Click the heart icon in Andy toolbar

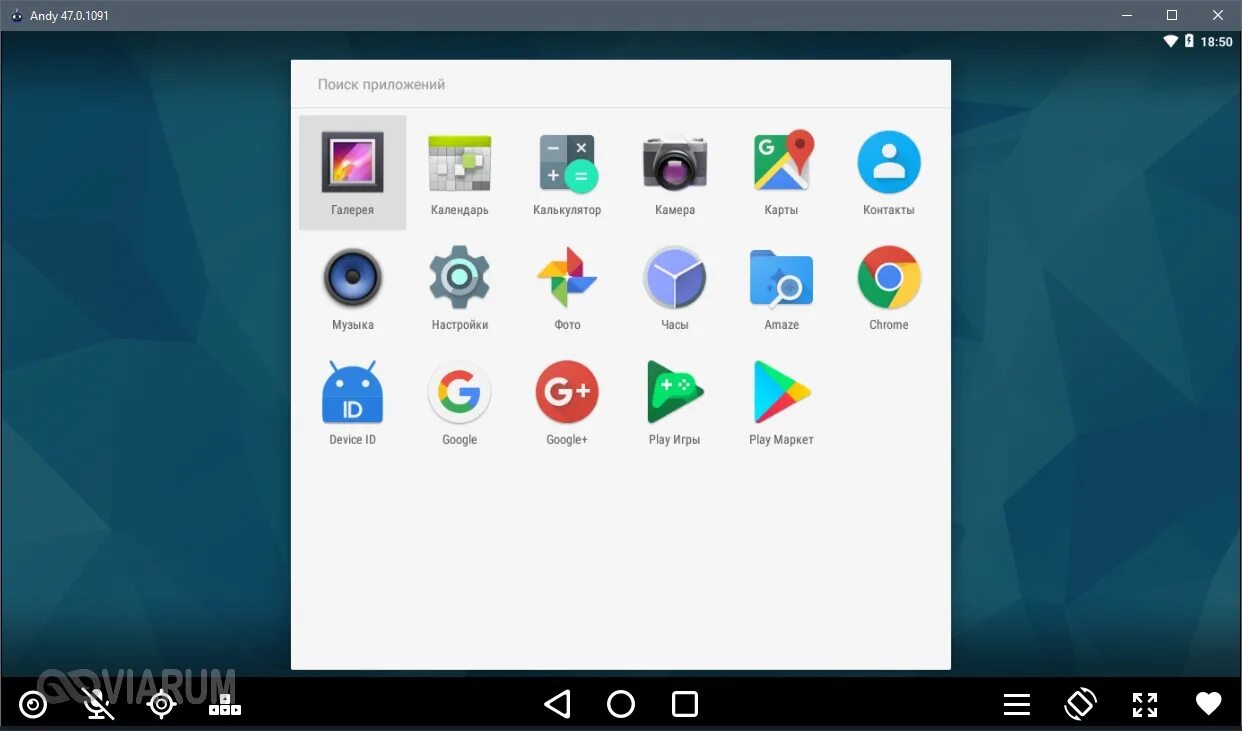click(x=1209, y=704)
